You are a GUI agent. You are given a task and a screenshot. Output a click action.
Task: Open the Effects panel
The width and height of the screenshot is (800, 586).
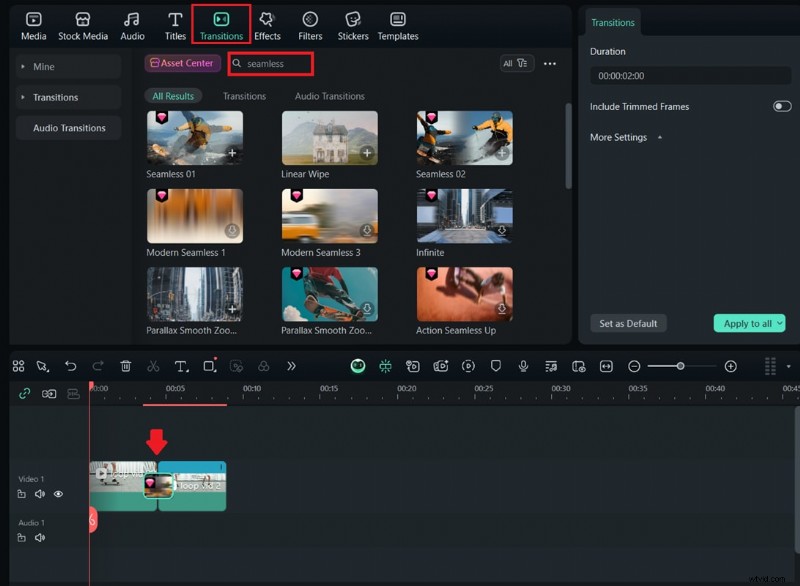[266, 25]
